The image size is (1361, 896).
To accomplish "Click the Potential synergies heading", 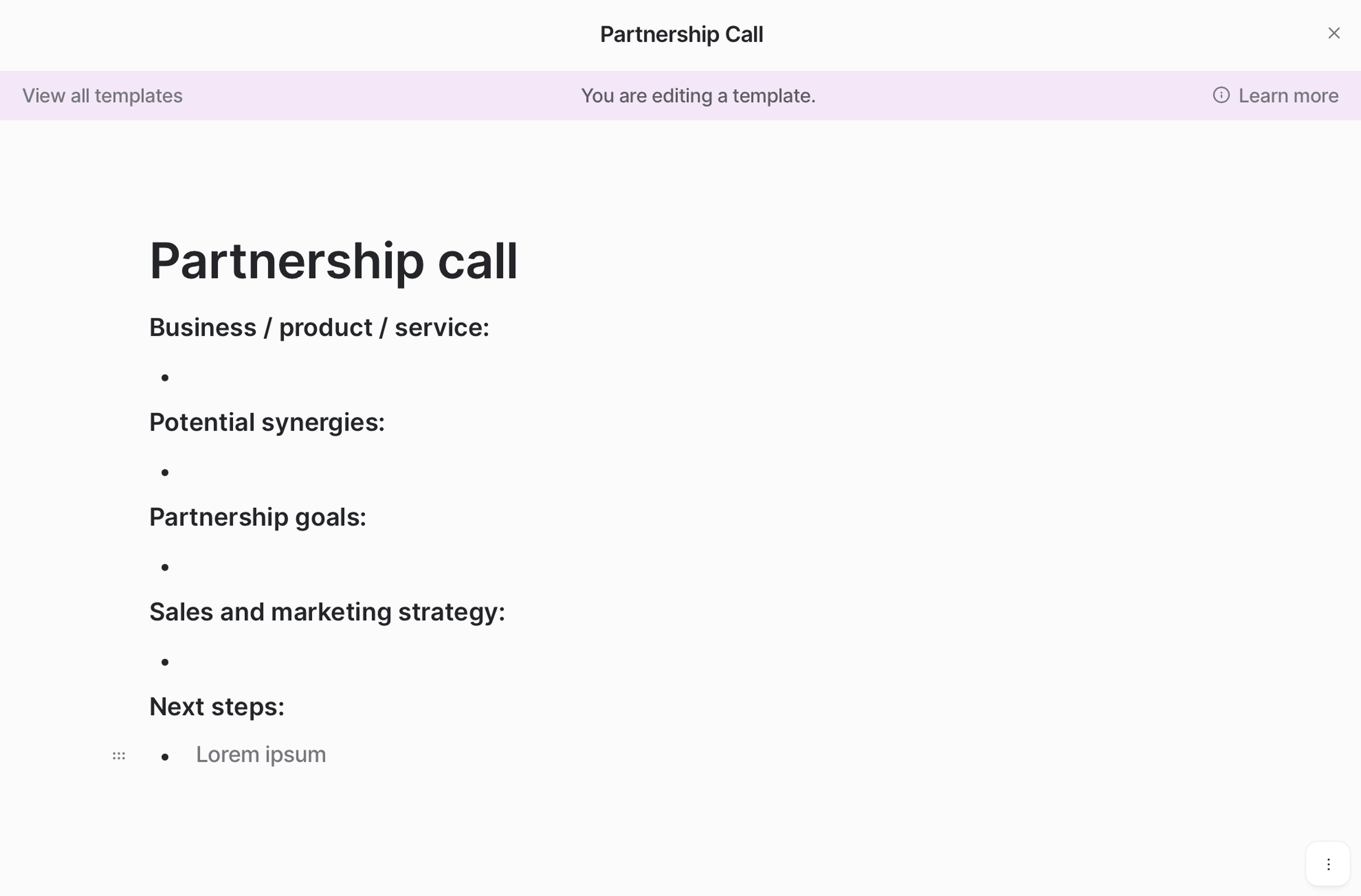I will [267, 423].
